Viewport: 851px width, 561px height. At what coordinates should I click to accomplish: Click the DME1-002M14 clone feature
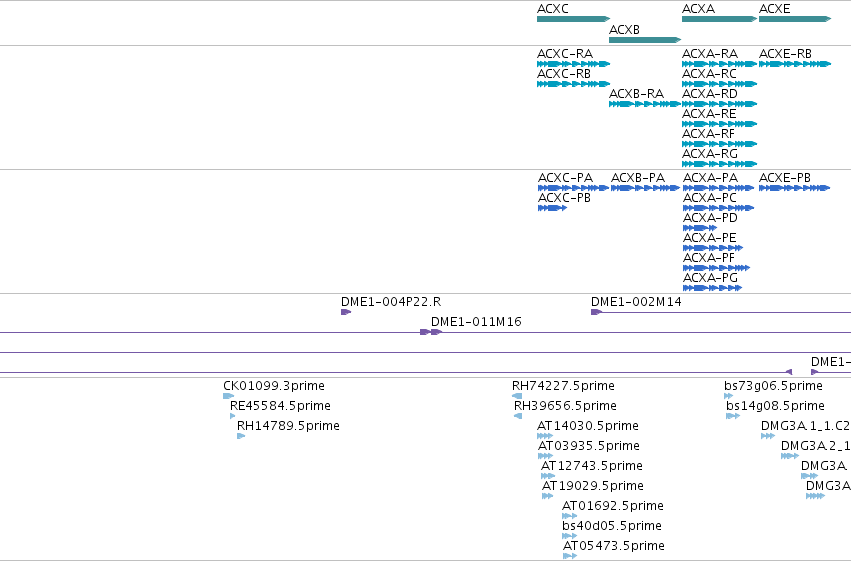pos(596,312)
